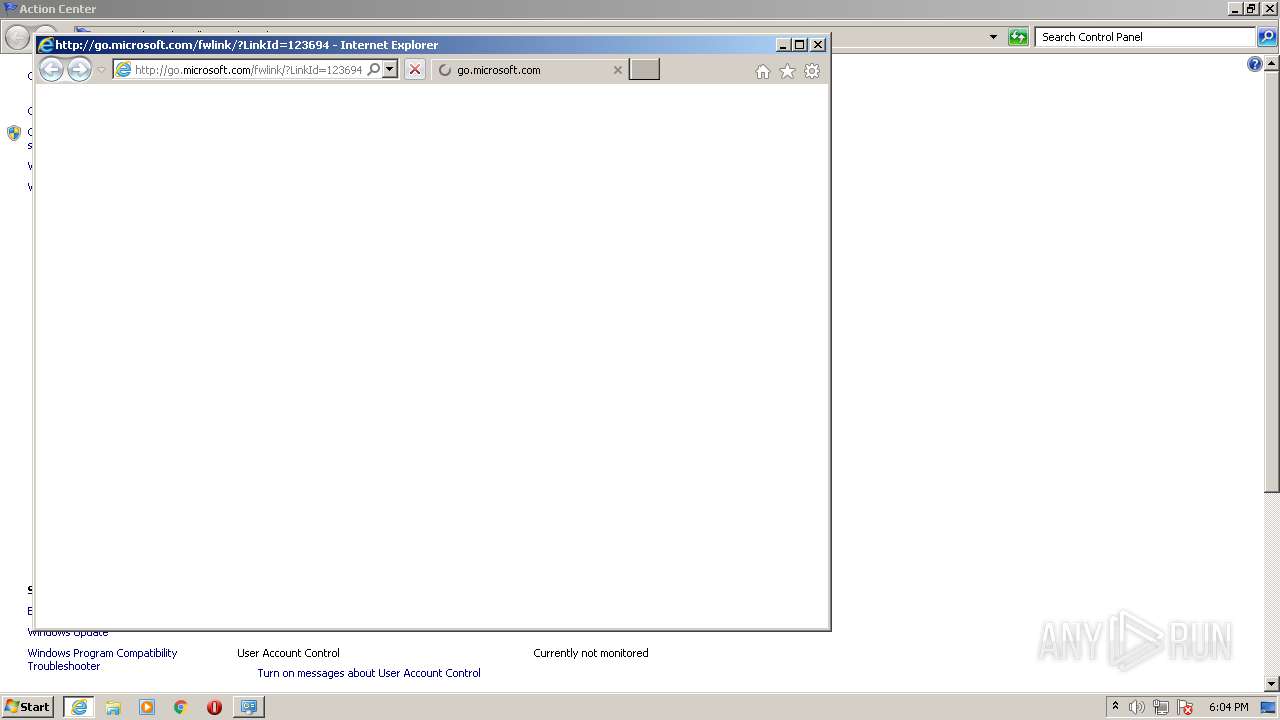Click the Action Center scrollbar down arrow
Viewport: 1280px width, 720px height.
tap(1272, 684)
